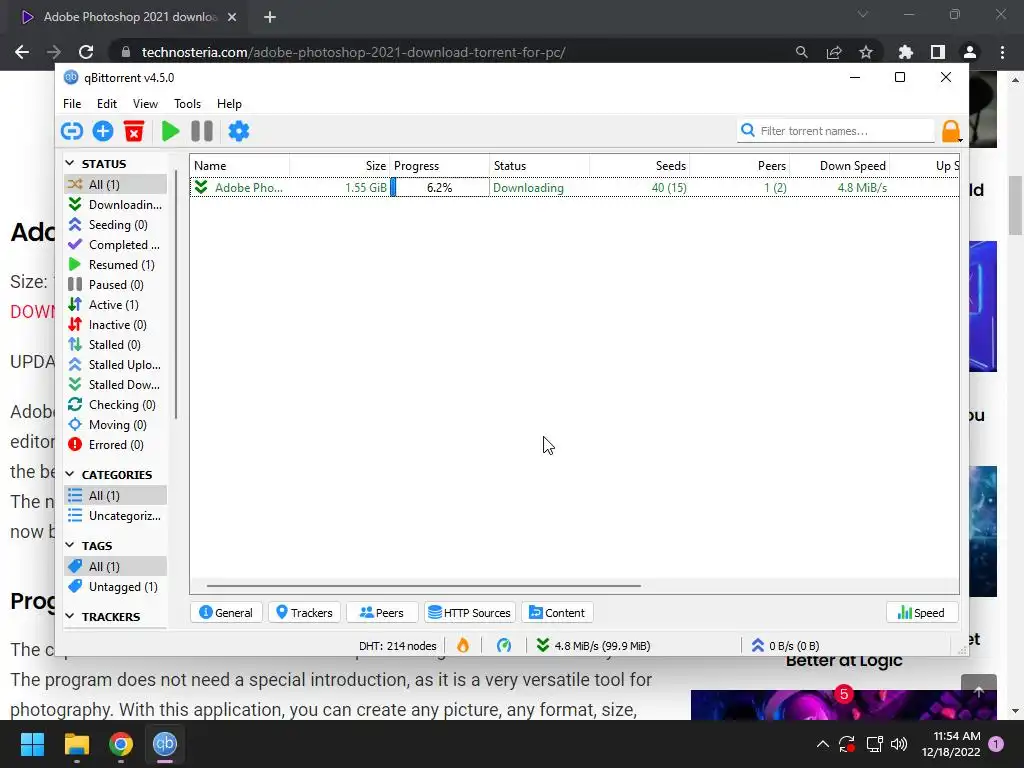The height and width of the screenshot is (768, 1024).
Task: Select the Stalled (0) filter
Action: [x=115, y=345]
